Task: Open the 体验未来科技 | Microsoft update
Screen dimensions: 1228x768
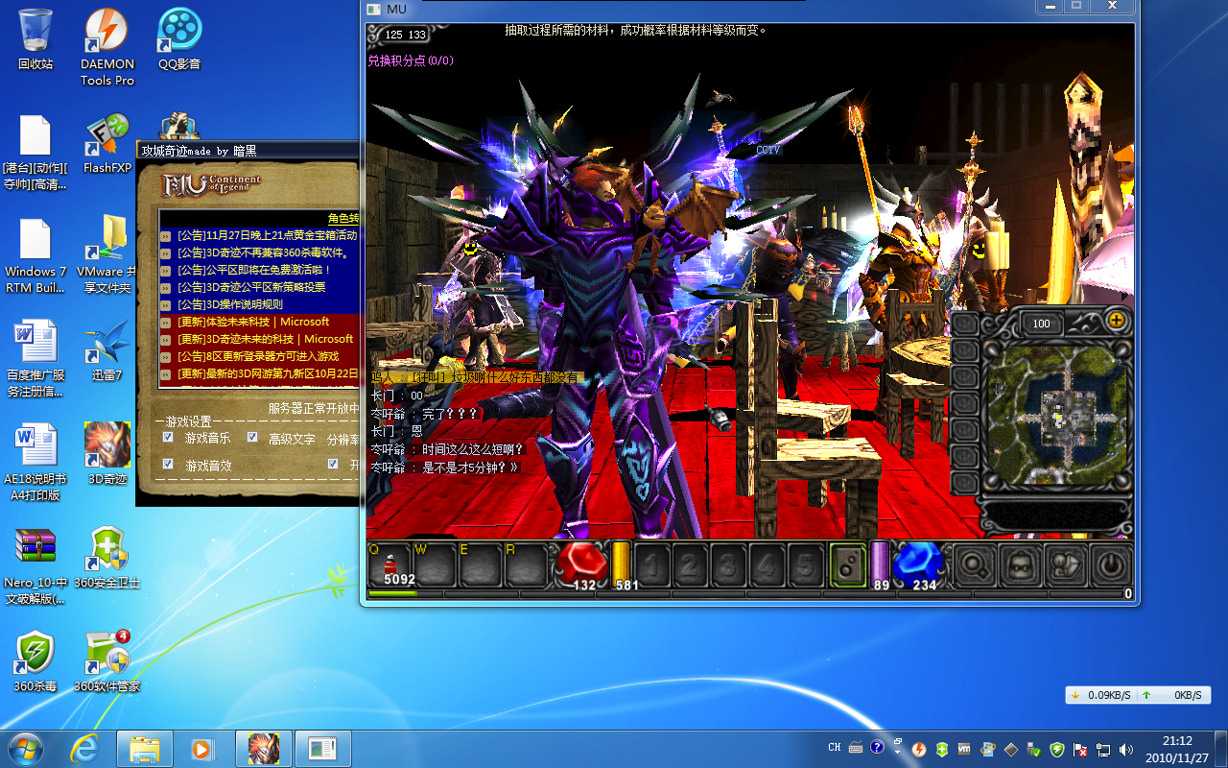Action: pyautogui.click(x=253, y=322)
